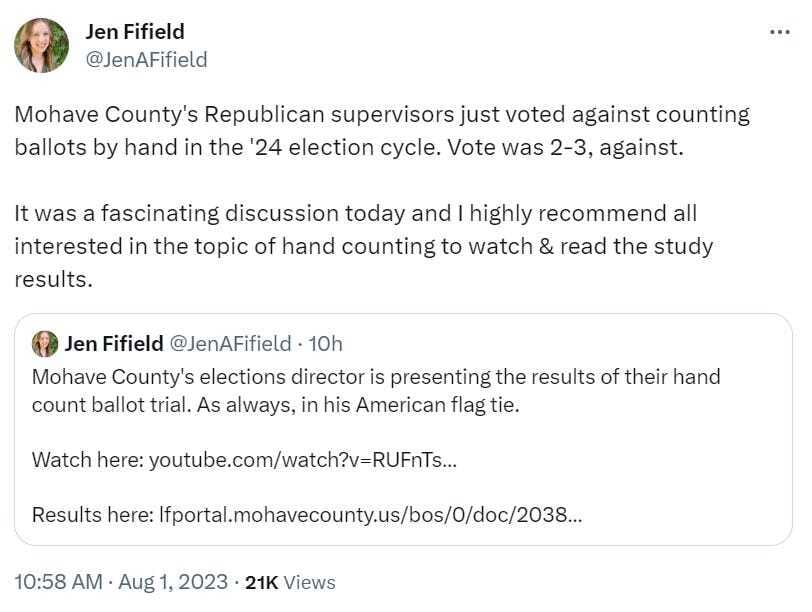Click the 10:58 AM time in the footer
The width and height of the screenshot is (812, 612).
pos(57,582)
